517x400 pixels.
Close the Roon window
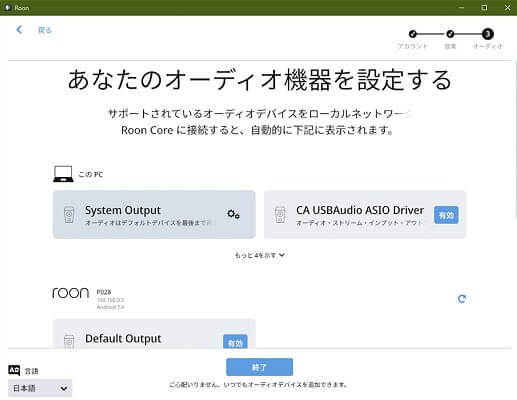pyautogui.click(x=507, y=8)
